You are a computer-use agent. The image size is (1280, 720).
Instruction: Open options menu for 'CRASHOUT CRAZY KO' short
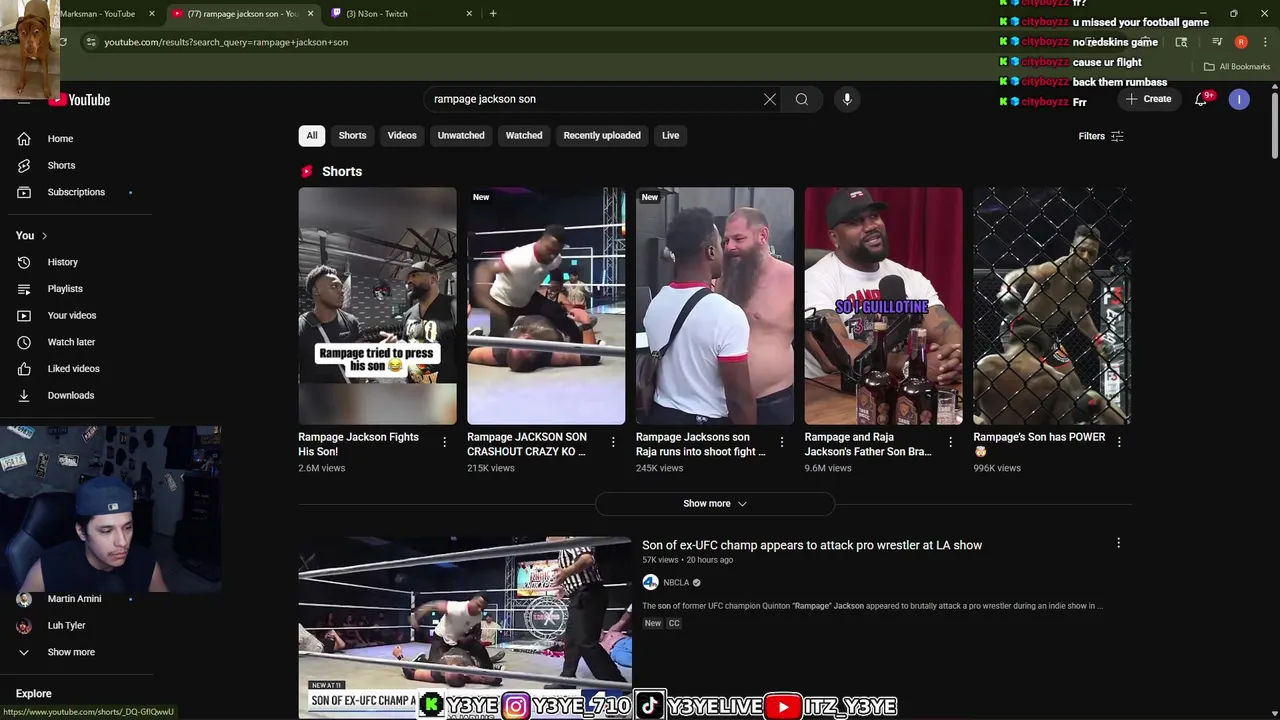[x=613, y=441]
